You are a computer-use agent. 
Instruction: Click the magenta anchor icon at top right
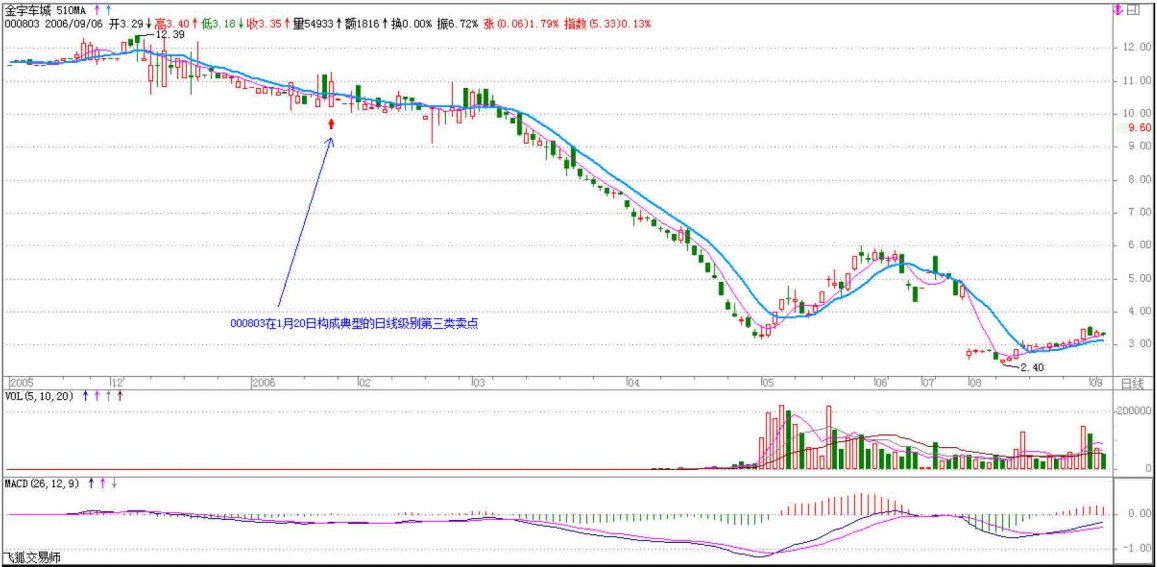pos(1117,10)
